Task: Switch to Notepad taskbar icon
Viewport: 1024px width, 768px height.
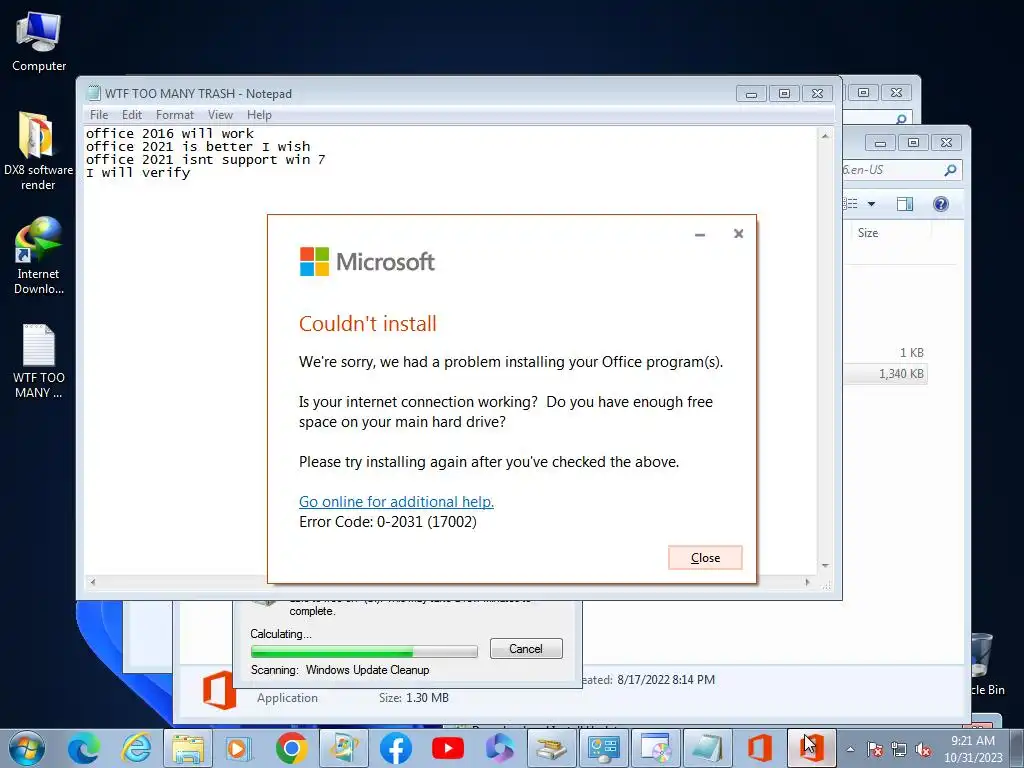Action: 707,748
